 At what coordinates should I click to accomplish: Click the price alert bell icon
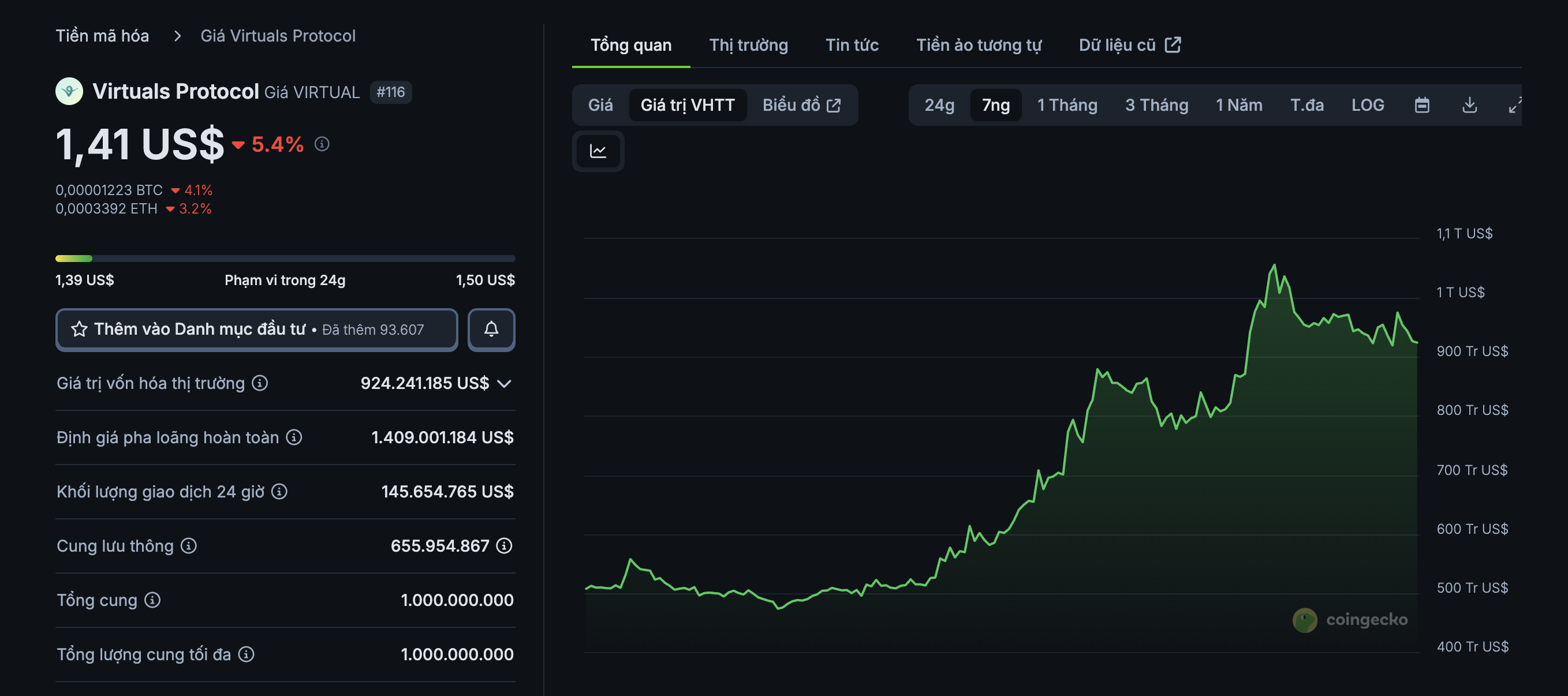[491, 329]
